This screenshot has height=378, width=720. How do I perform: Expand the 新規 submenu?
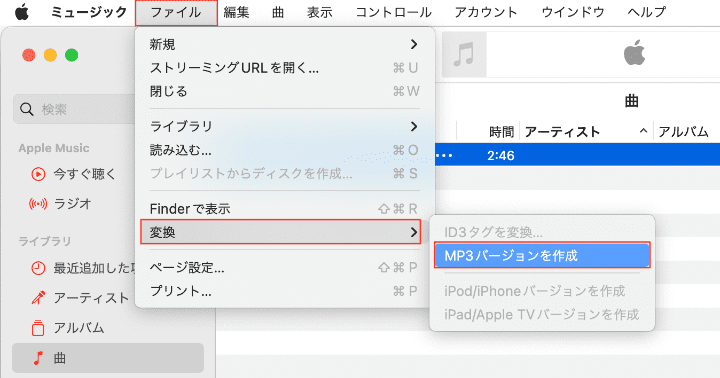(284, 44)
